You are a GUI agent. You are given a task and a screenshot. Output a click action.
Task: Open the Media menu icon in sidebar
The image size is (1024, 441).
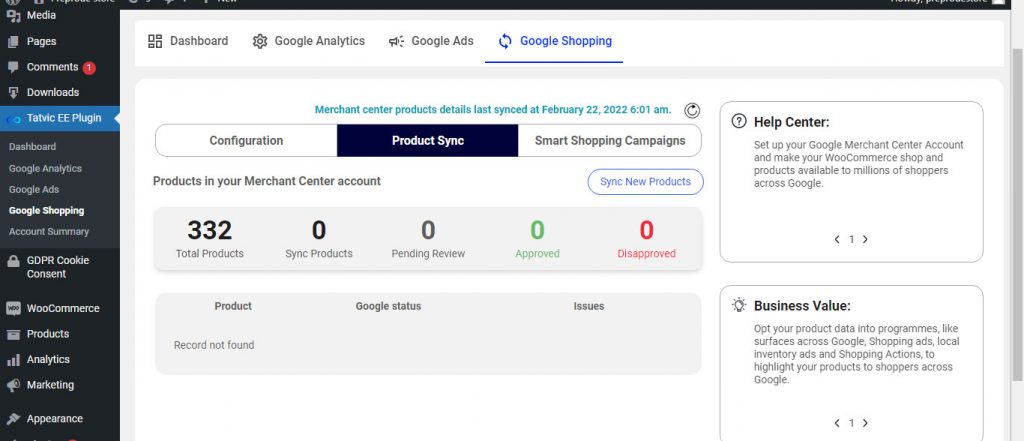click(13, 16)
